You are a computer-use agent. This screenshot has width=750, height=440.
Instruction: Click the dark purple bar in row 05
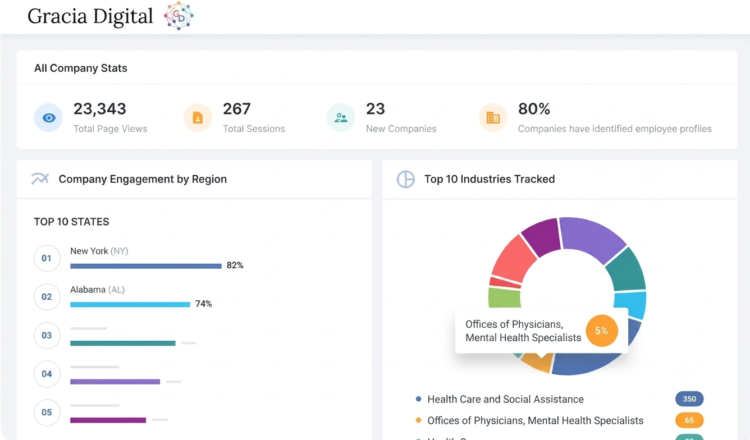click(x=108, y=420)
